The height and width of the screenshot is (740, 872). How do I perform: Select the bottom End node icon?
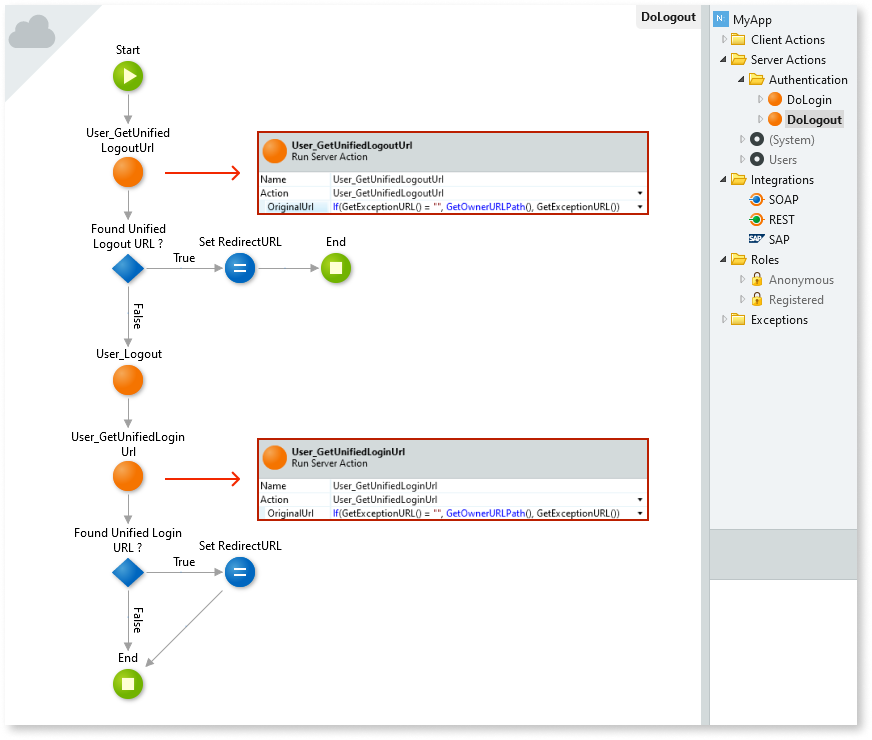pos(128,684)
